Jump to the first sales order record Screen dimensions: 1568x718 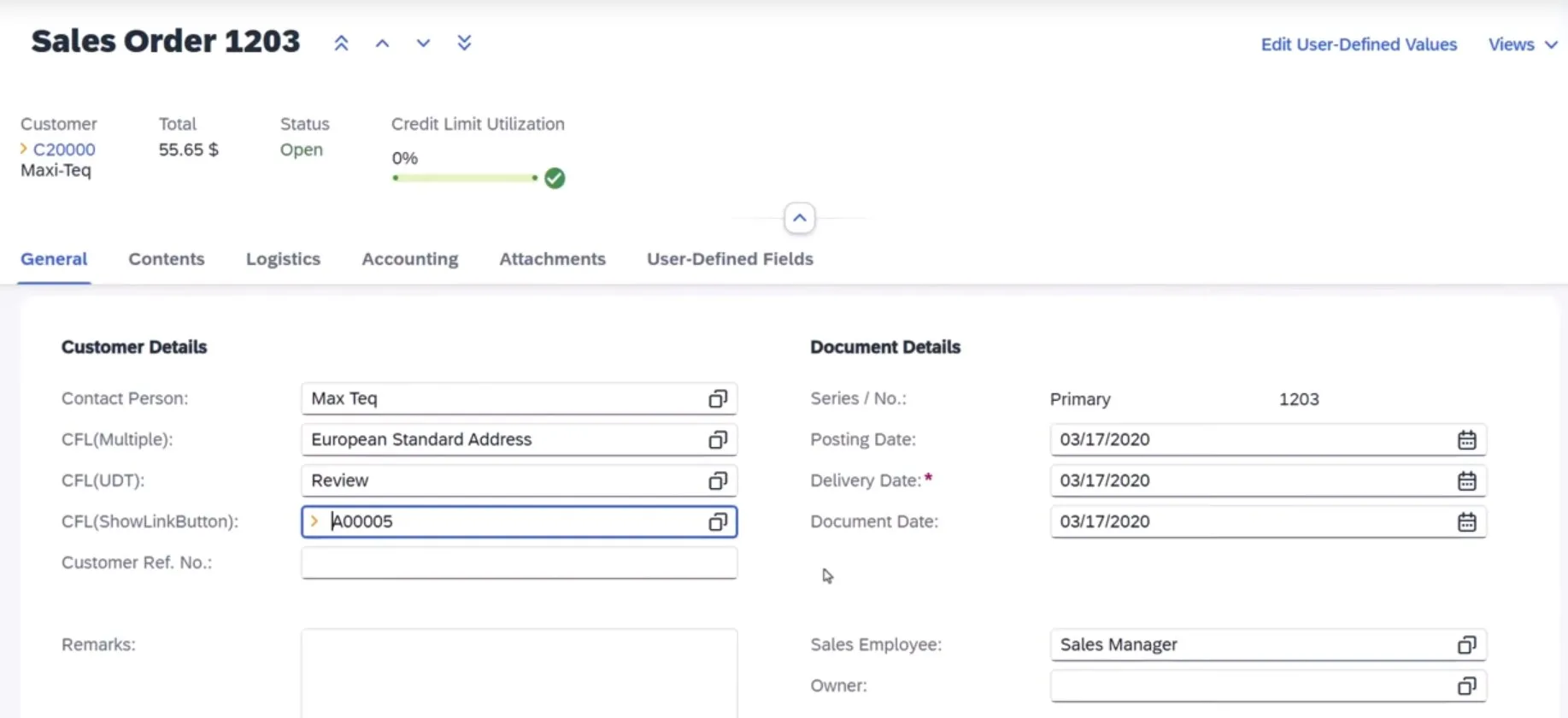(x=341, y=43)
